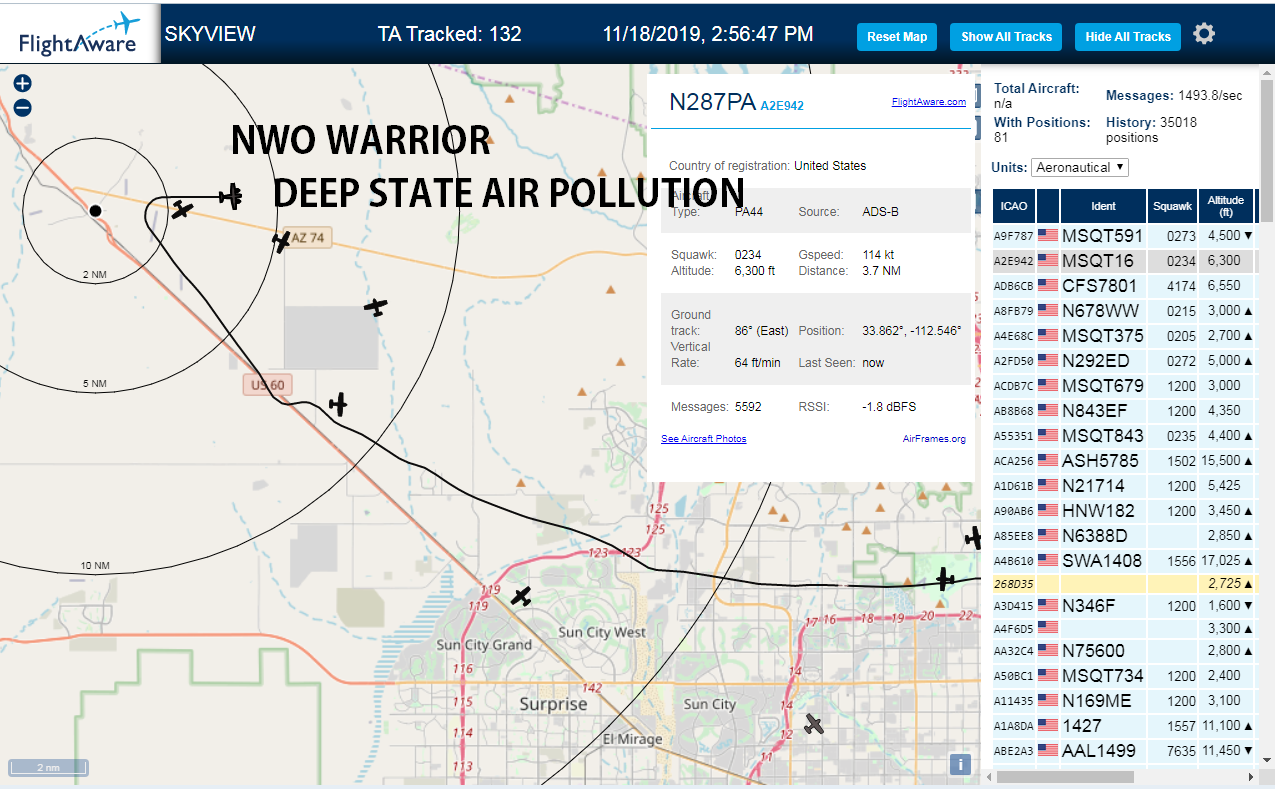This screenshot has height=789, width=1275.
Task: Select the MSQT843 row
Action: pyautogui.click(x=1124, y=436)
